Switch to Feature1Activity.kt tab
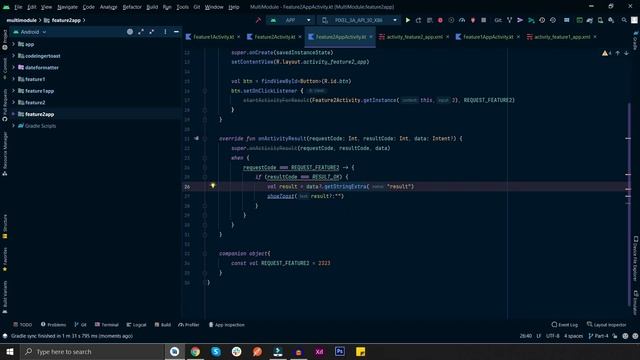Image resolution: width=640 pixels, height=360 pixels. 213,37
